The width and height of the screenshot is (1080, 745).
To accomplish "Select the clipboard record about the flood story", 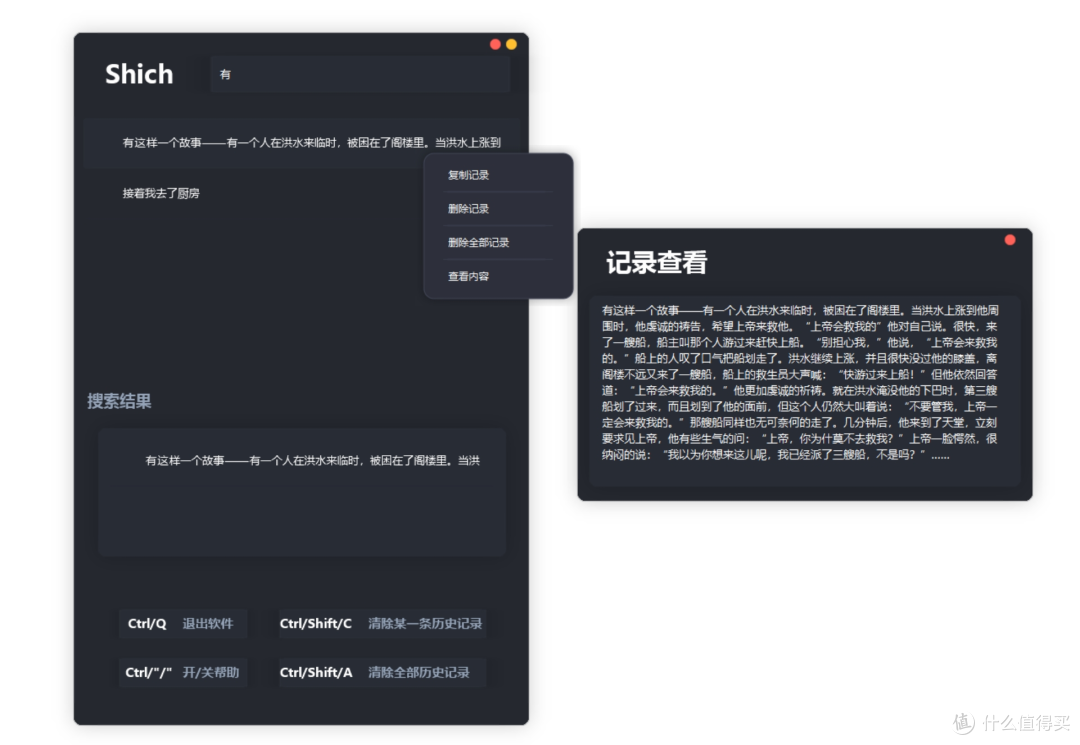I will [301, 143].
